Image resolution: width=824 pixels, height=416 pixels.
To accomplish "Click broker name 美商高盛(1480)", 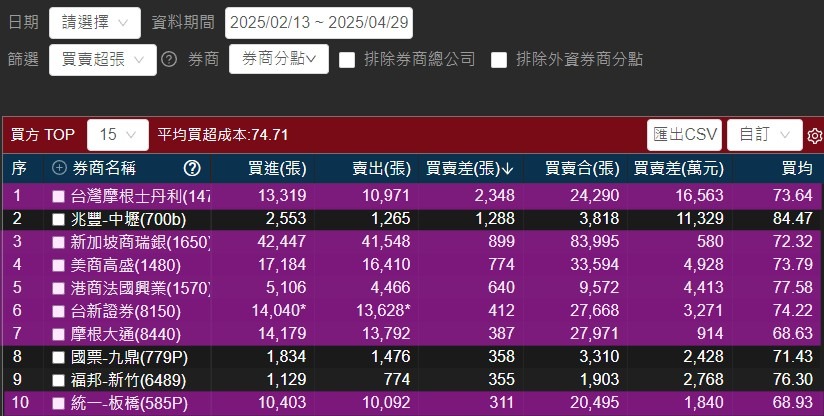I will pos(126,265).
